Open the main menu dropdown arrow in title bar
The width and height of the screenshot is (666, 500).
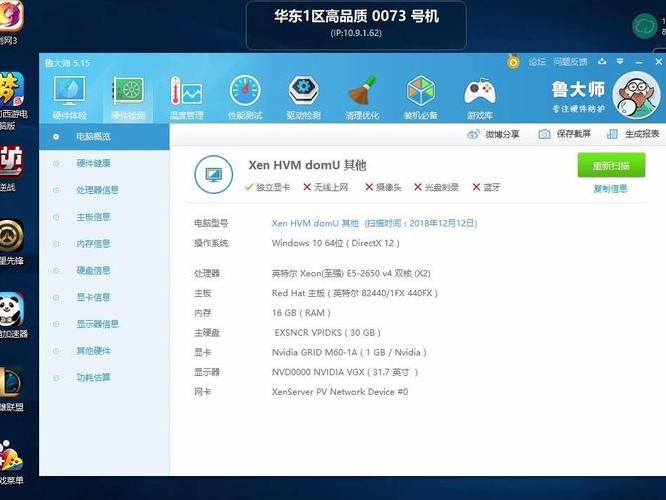point(620,62)
